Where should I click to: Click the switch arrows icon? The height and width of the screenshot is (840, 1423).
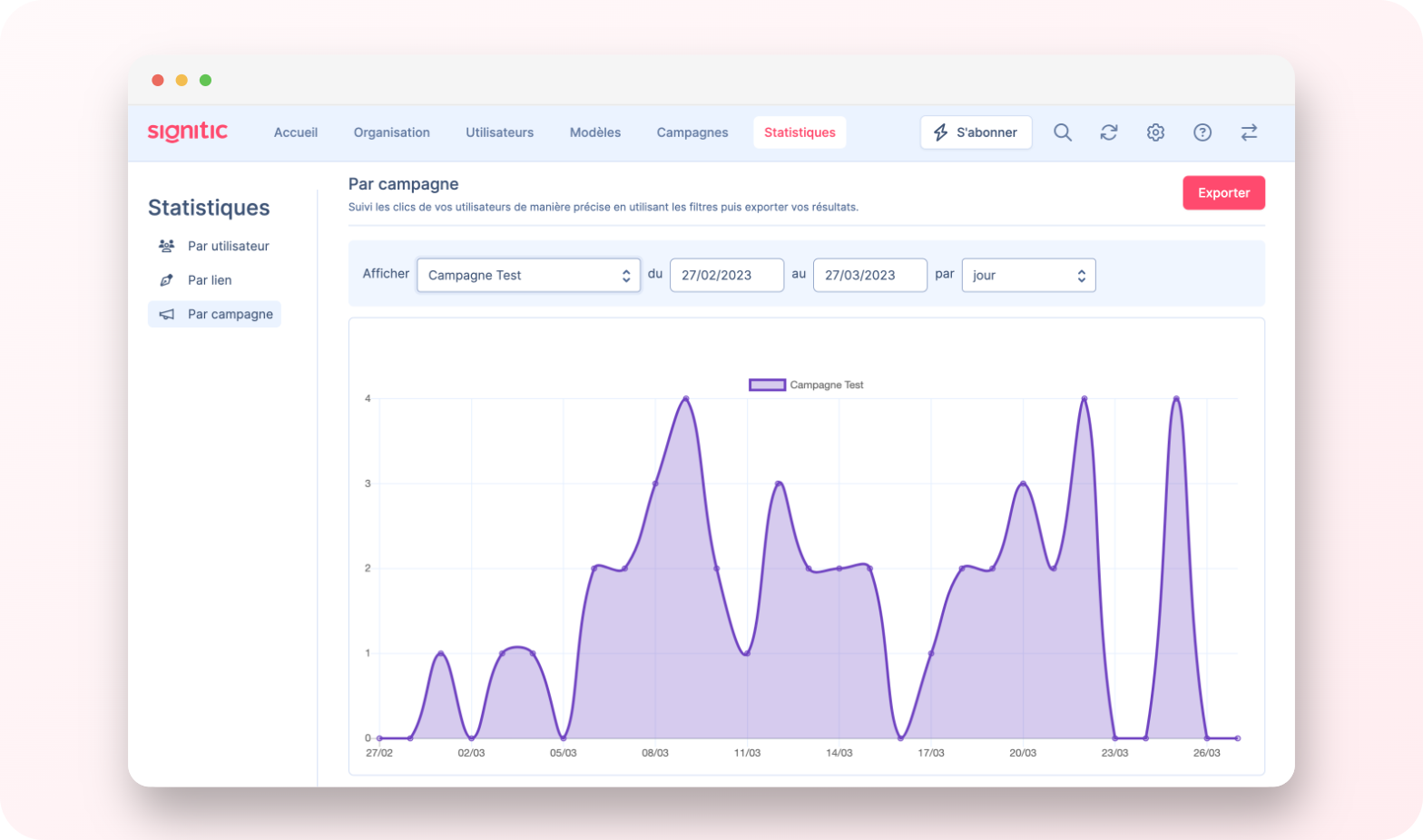coord(1249,132)
